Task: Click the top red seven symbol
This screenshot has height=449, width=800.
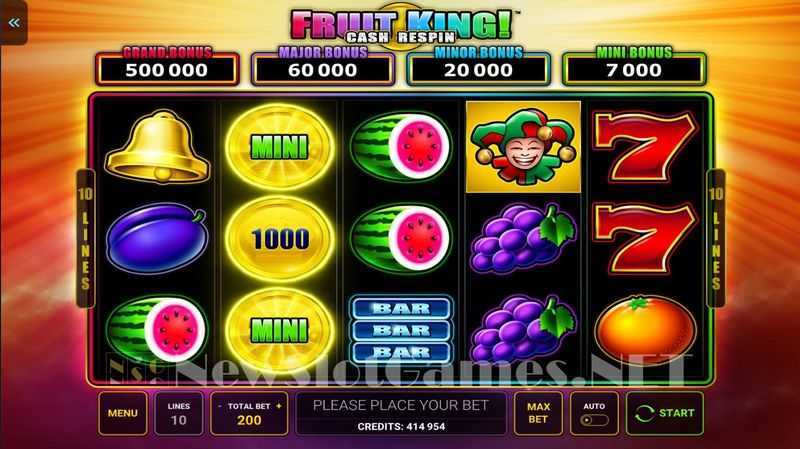Action: pos(645,147)
